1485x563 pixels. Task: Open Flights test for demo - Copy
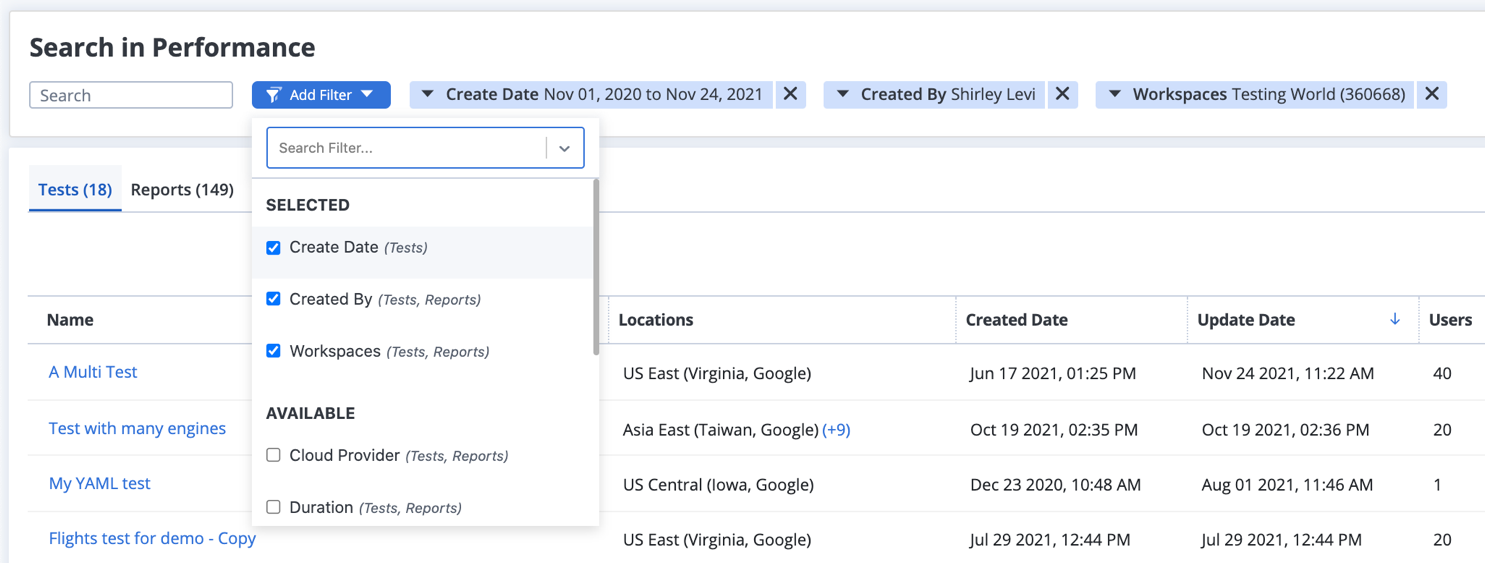click(x=152, y=538)
